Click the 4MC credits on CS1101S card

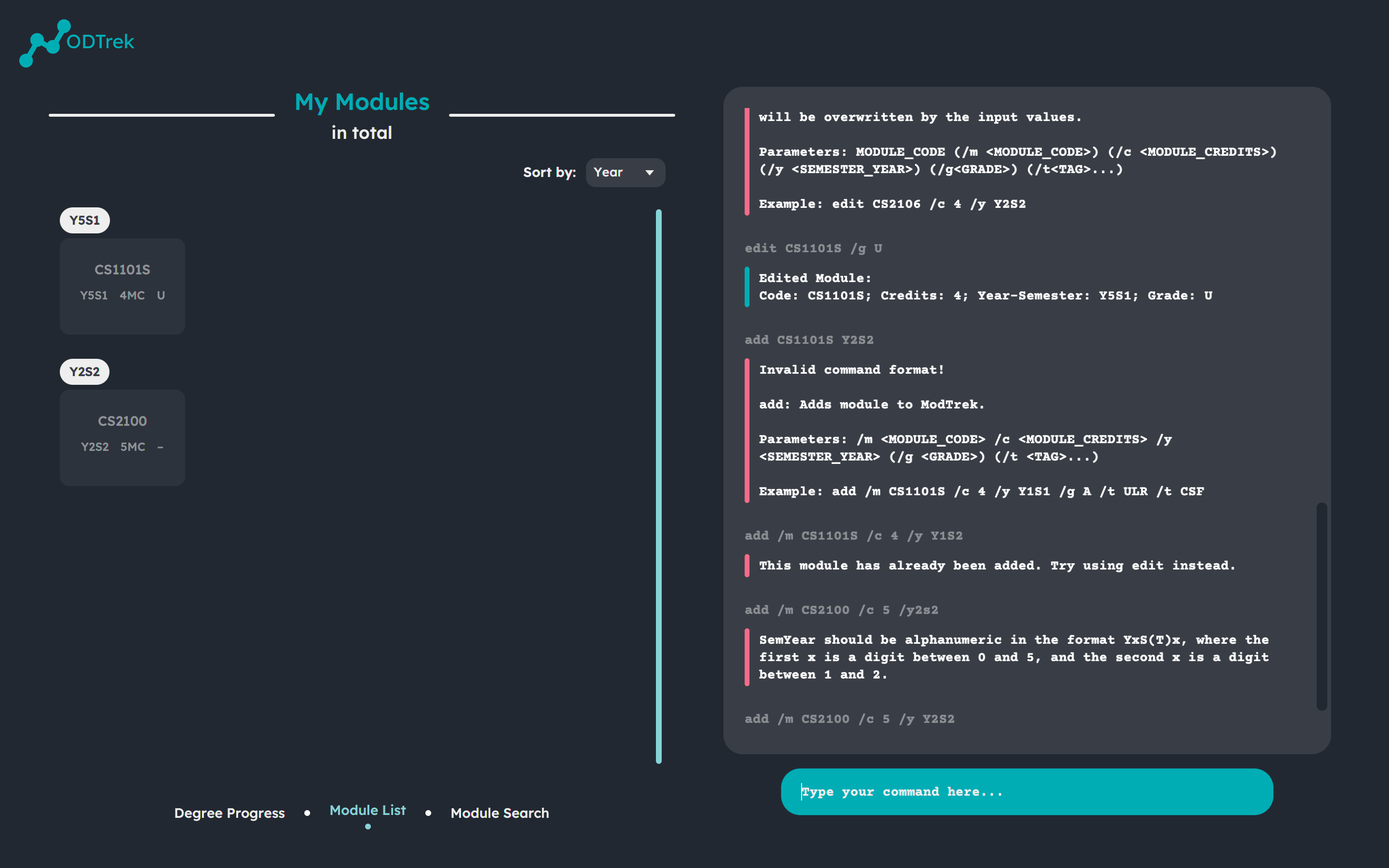pyautogui.click(x=132, y=295)
